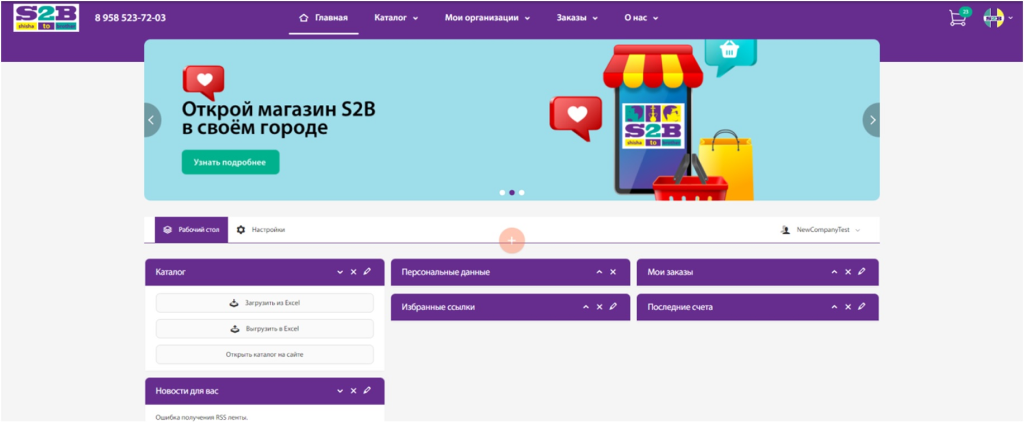Viewport: 1024px width, 423px height.
Task: Open the Мои организации dropdown menu
Action: (x=487, y=18)
